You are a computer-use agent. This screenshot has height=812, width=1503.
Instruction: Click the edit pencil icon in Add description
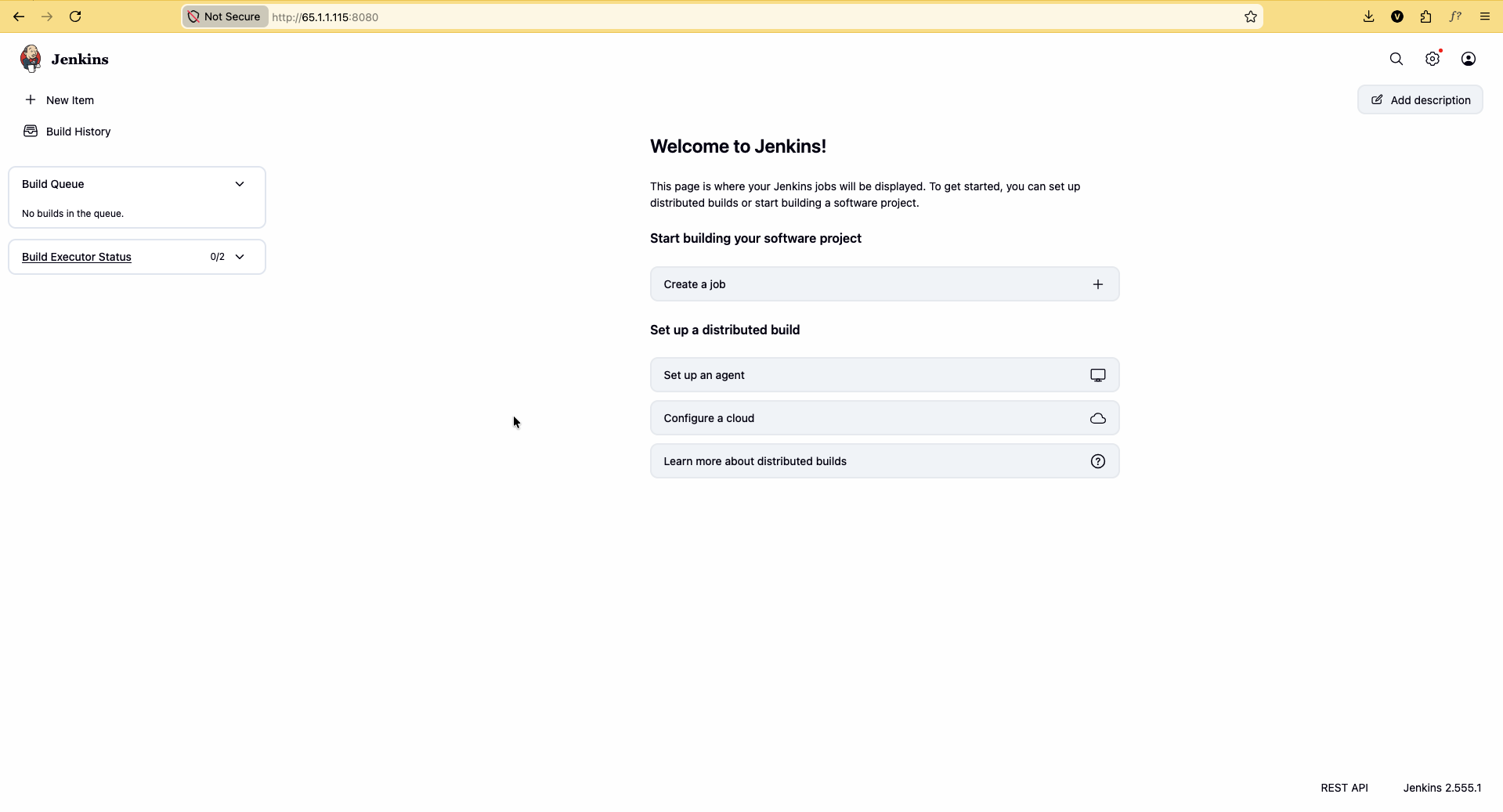pyautogui.click(x=1377, y=99)
